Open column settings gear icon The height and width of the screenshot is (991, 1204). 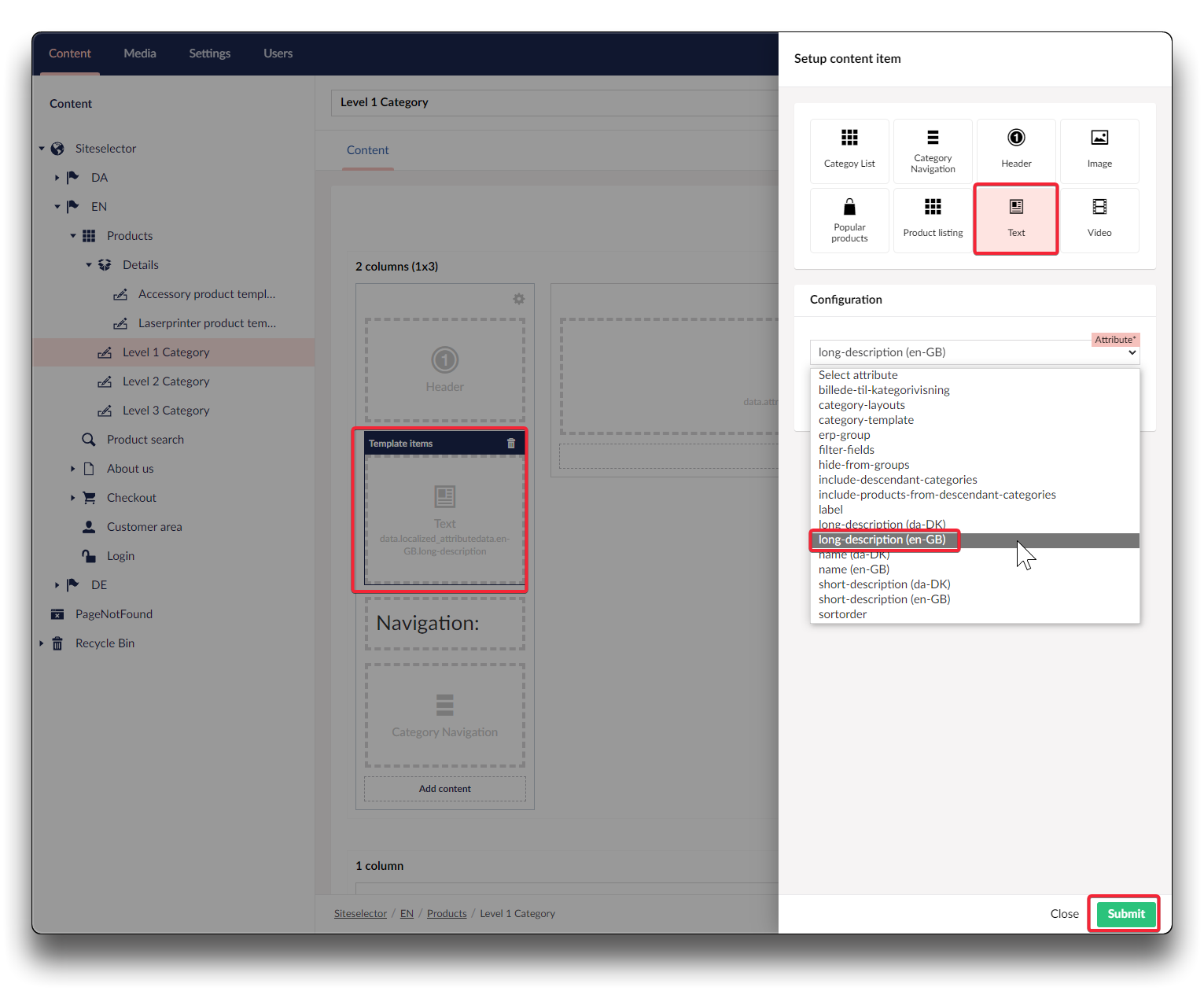(518, 299)
